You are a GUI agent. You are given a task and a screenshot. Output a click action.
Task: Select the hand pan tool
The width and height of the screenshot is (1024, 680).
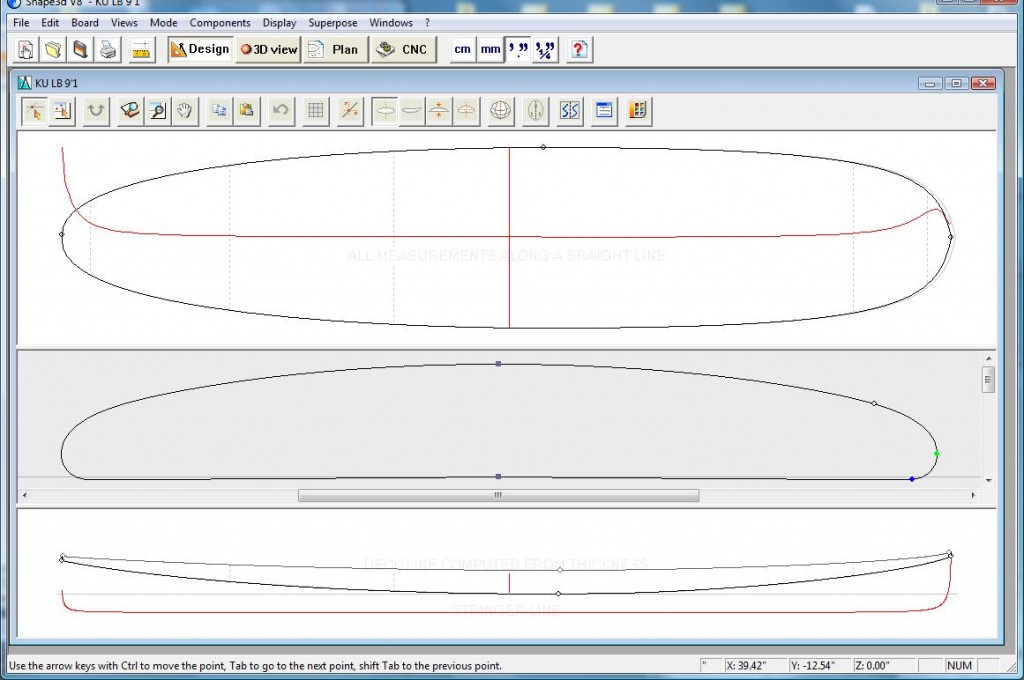pos(185,111)
